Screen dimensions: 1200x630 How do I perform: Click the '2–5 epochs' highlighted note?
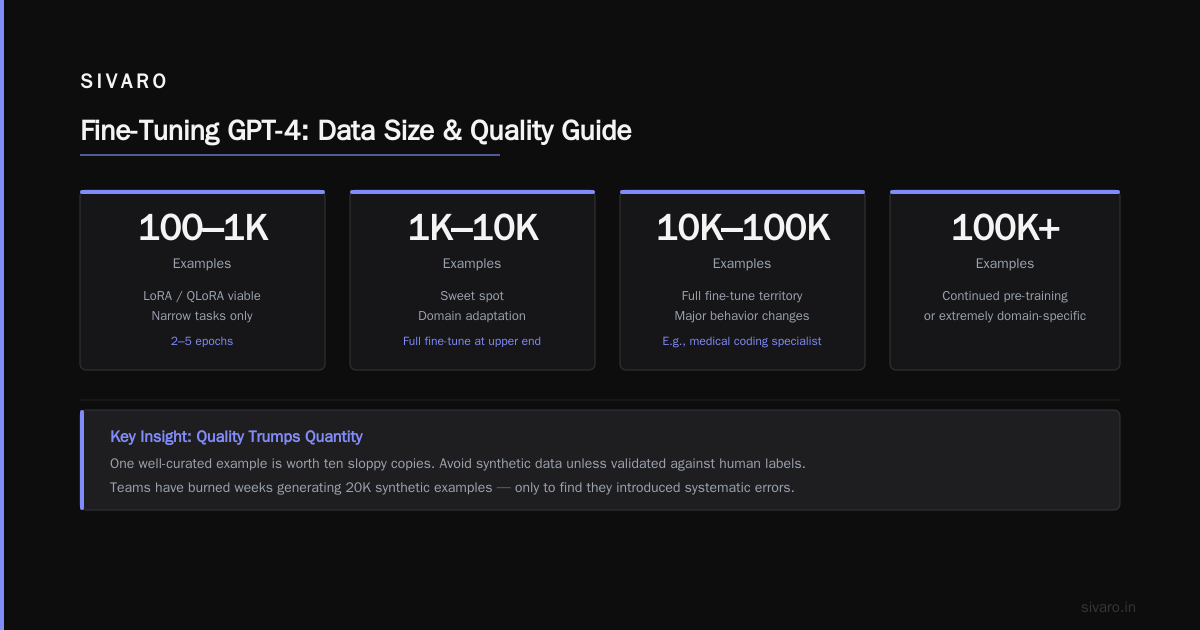(x=202, y=341)
